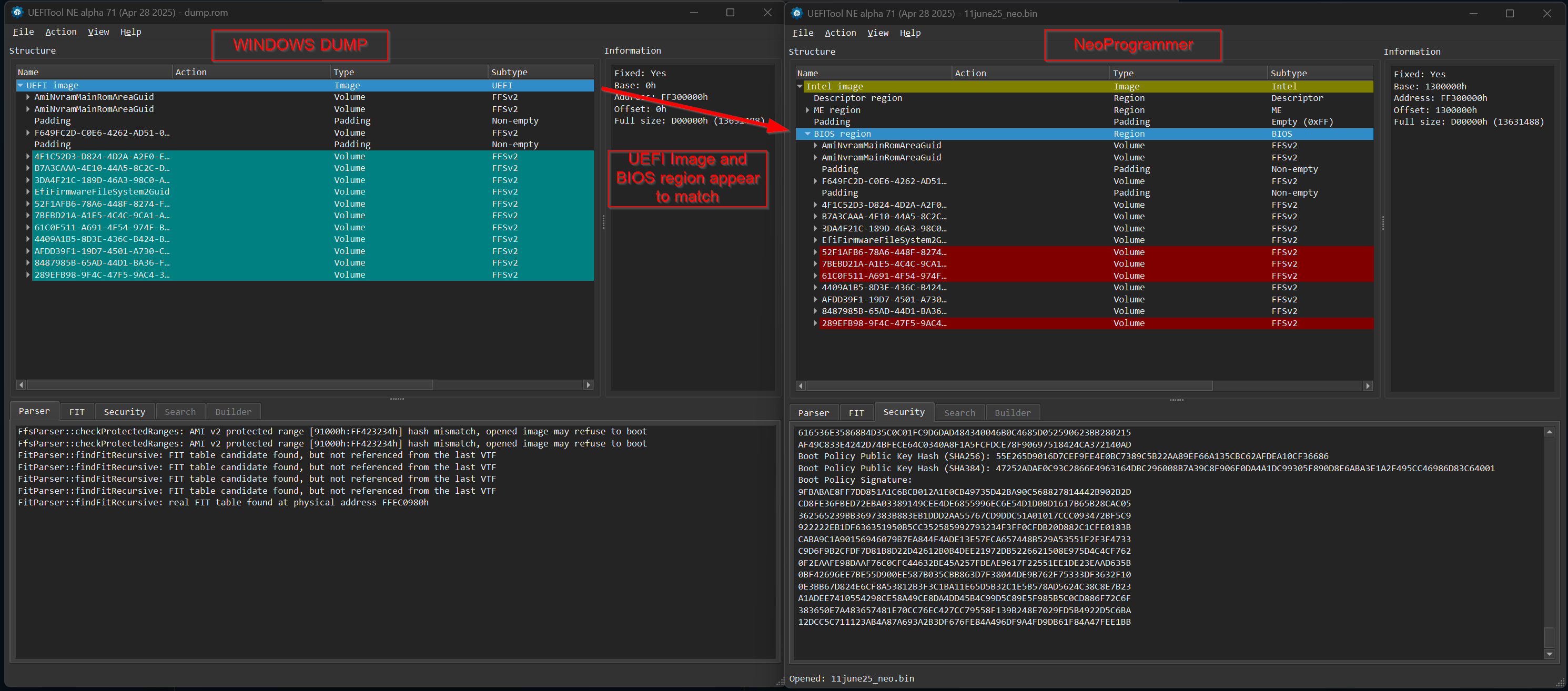Open Action menu in 11june25_neo.bin window
The height and width of the screenshot is (691, 1568).
click(x=840, y=33)
